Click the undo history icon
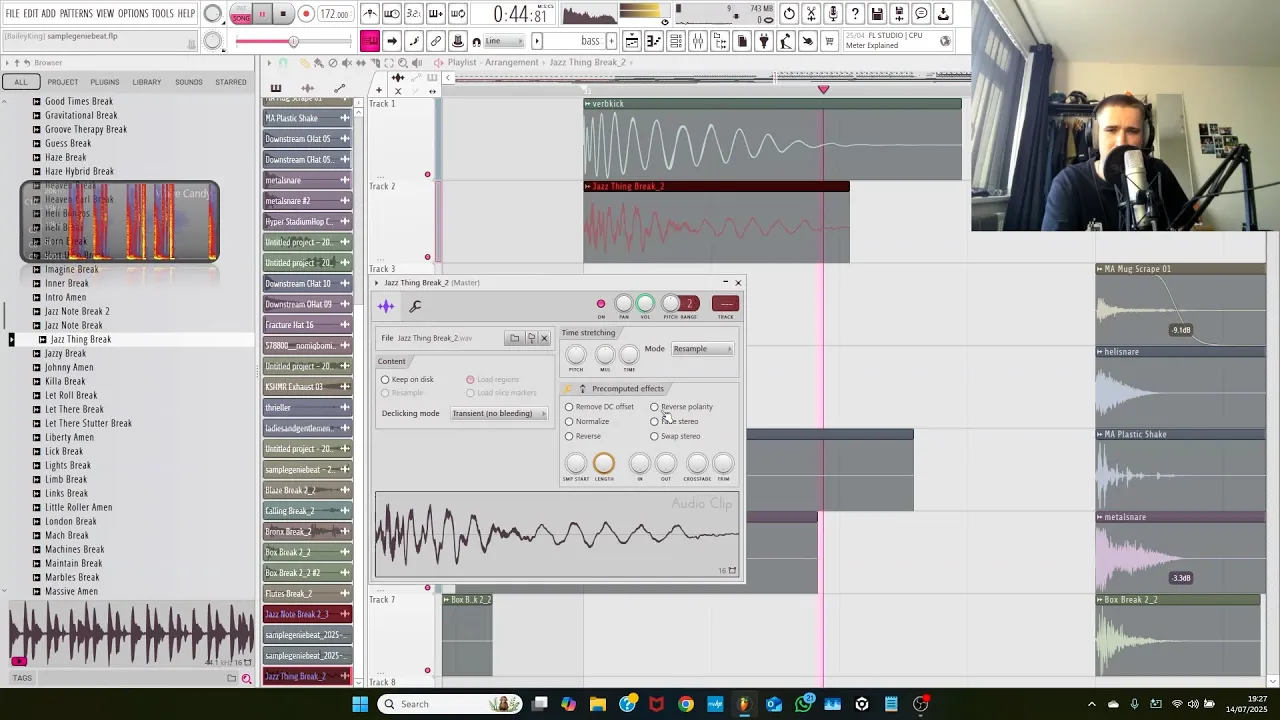Image resolution: width=1280 pixels, height=720 pixels. tap(789, 14)
